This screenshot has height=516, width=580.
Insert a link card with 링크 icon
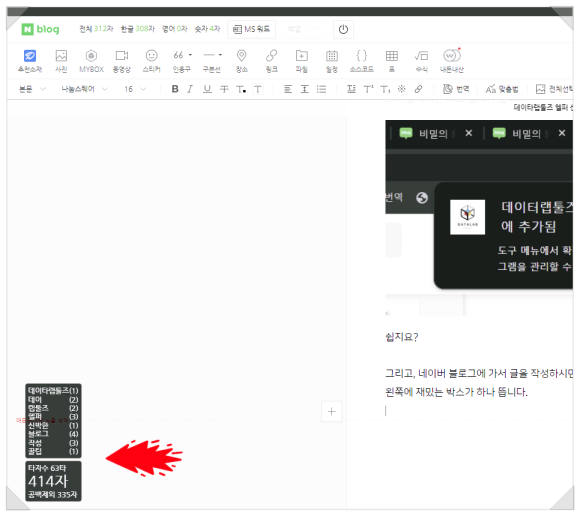click(x=272, y=60)
